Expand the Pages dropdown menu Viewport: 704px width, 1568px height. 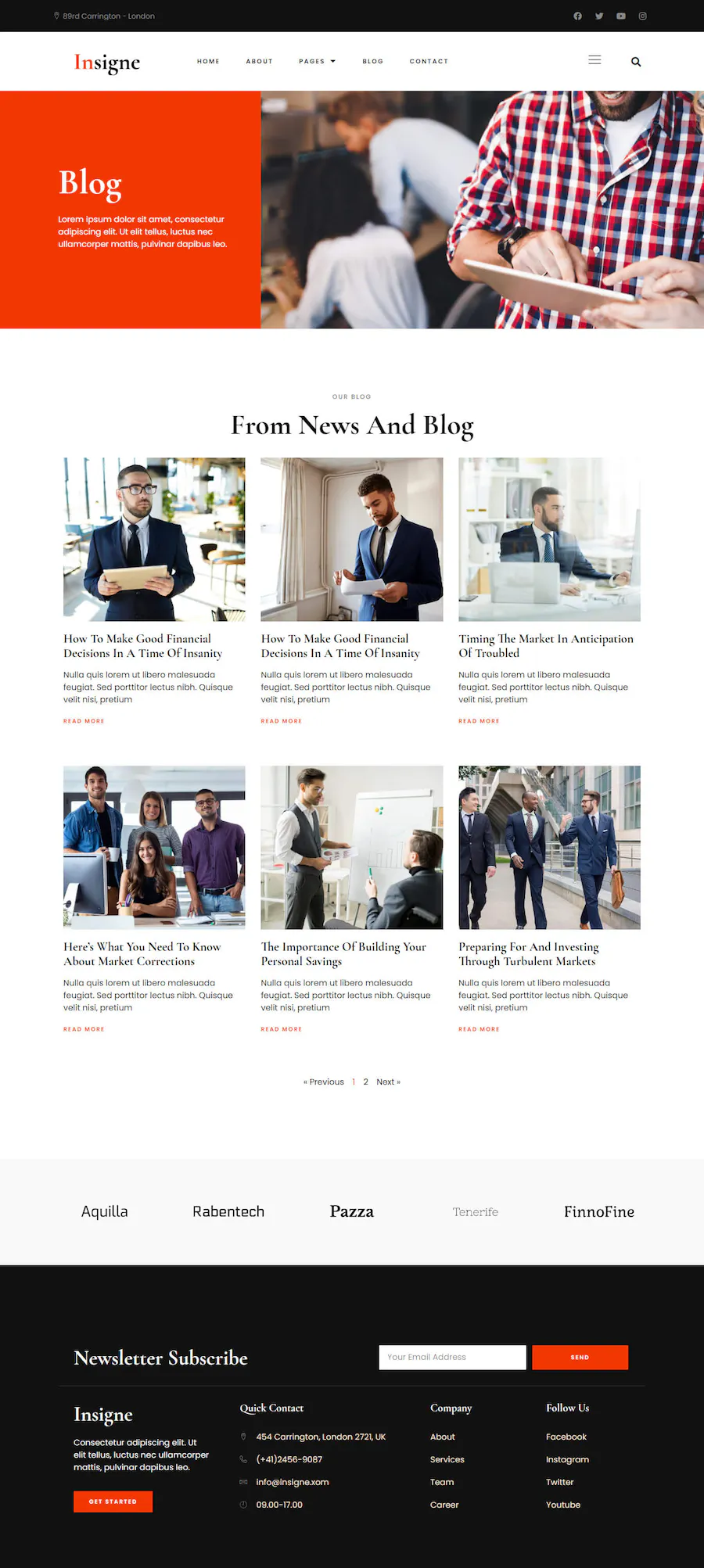(x=317, y=61)
